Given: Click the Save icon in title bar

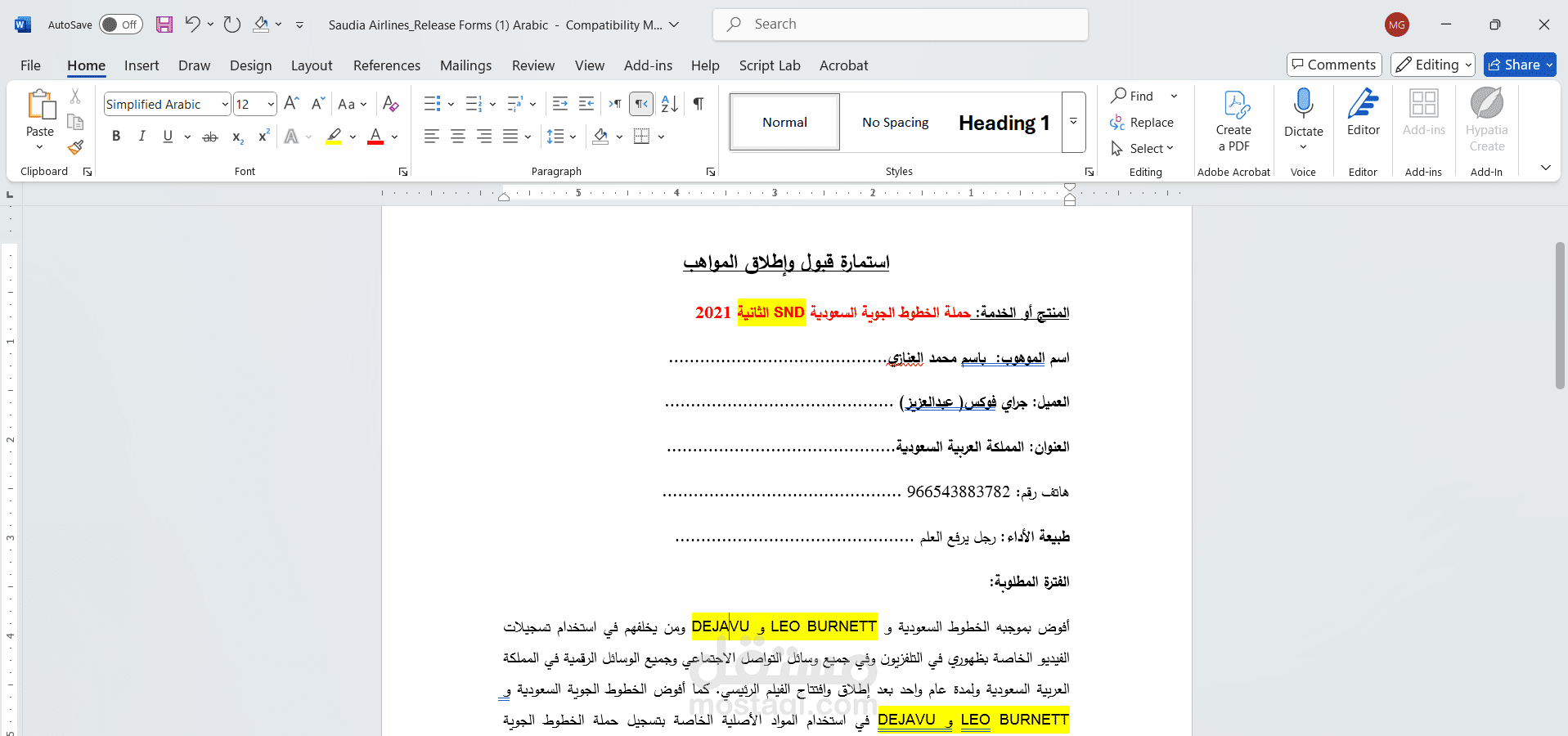Looking at the screenshot, I should [x=164, y=25].
